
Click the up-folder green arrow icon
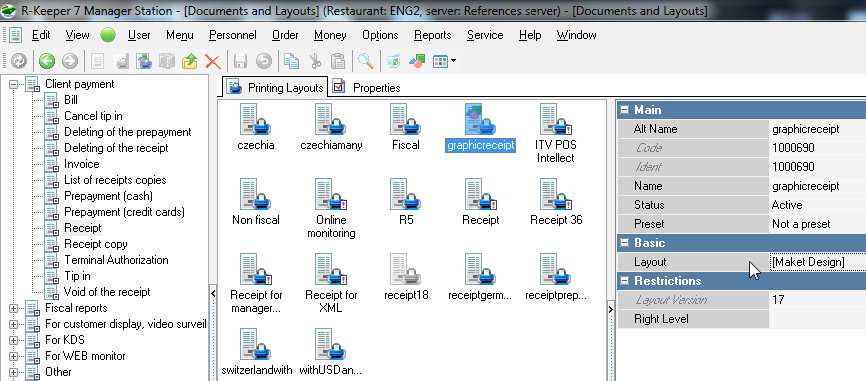coord(189,61)
